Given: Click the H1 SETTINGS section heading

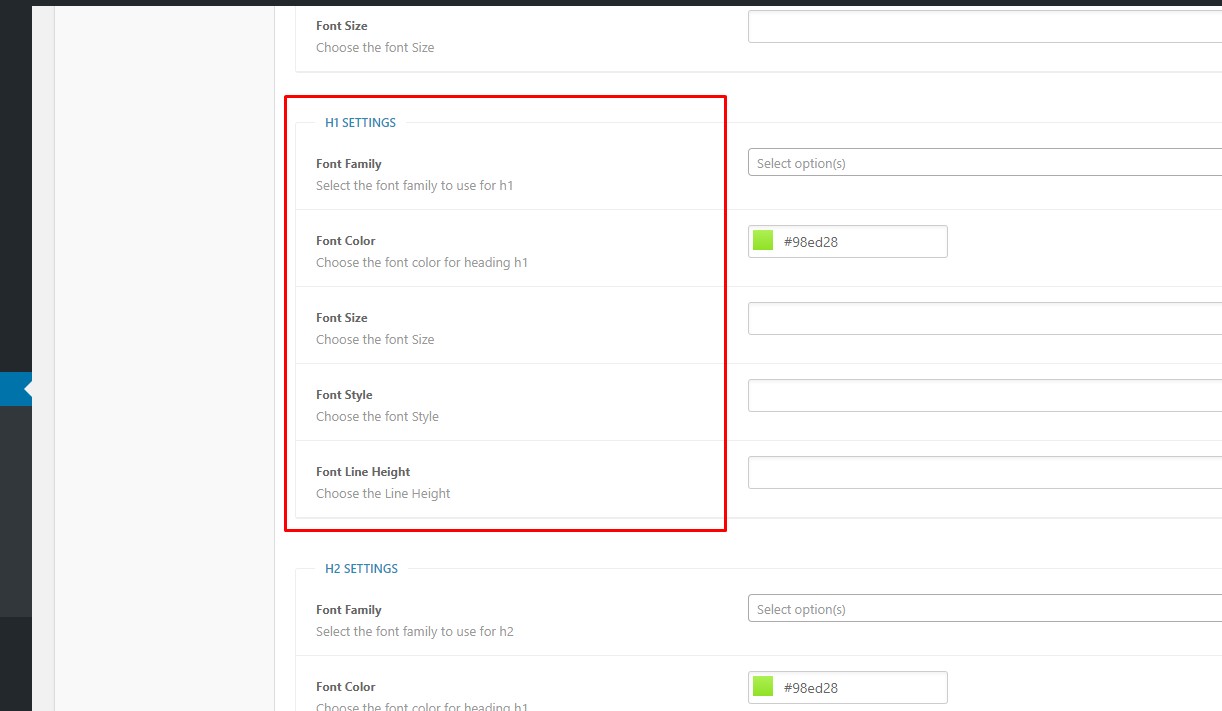Looking at the screenshot, I should click(360, 123).
